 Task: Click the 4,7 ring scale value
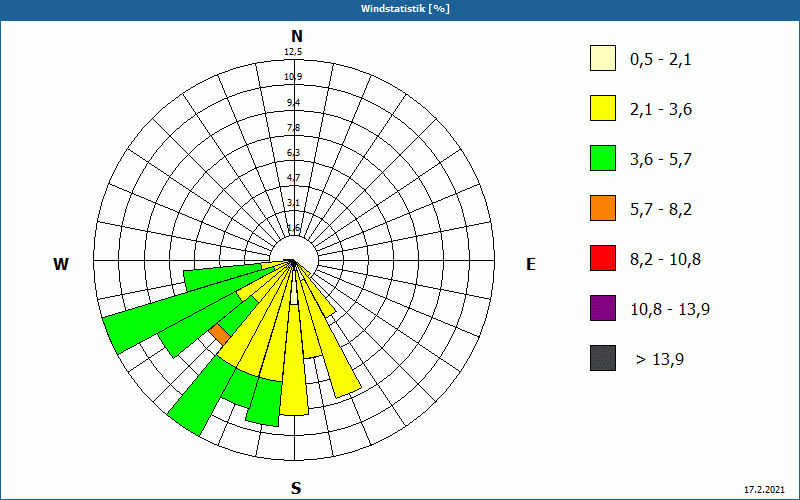pos(293,178)
